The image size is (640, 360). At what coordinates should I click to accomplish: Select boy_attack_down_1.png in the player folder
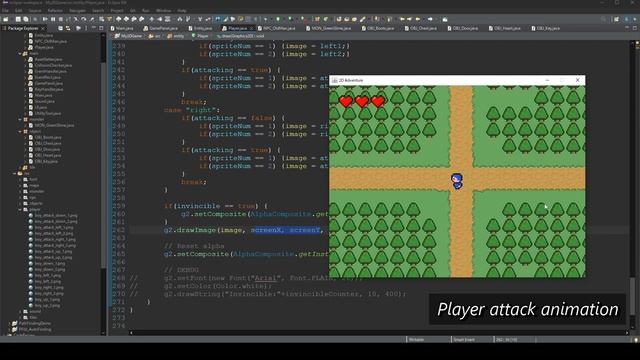(x=53, y=216)
